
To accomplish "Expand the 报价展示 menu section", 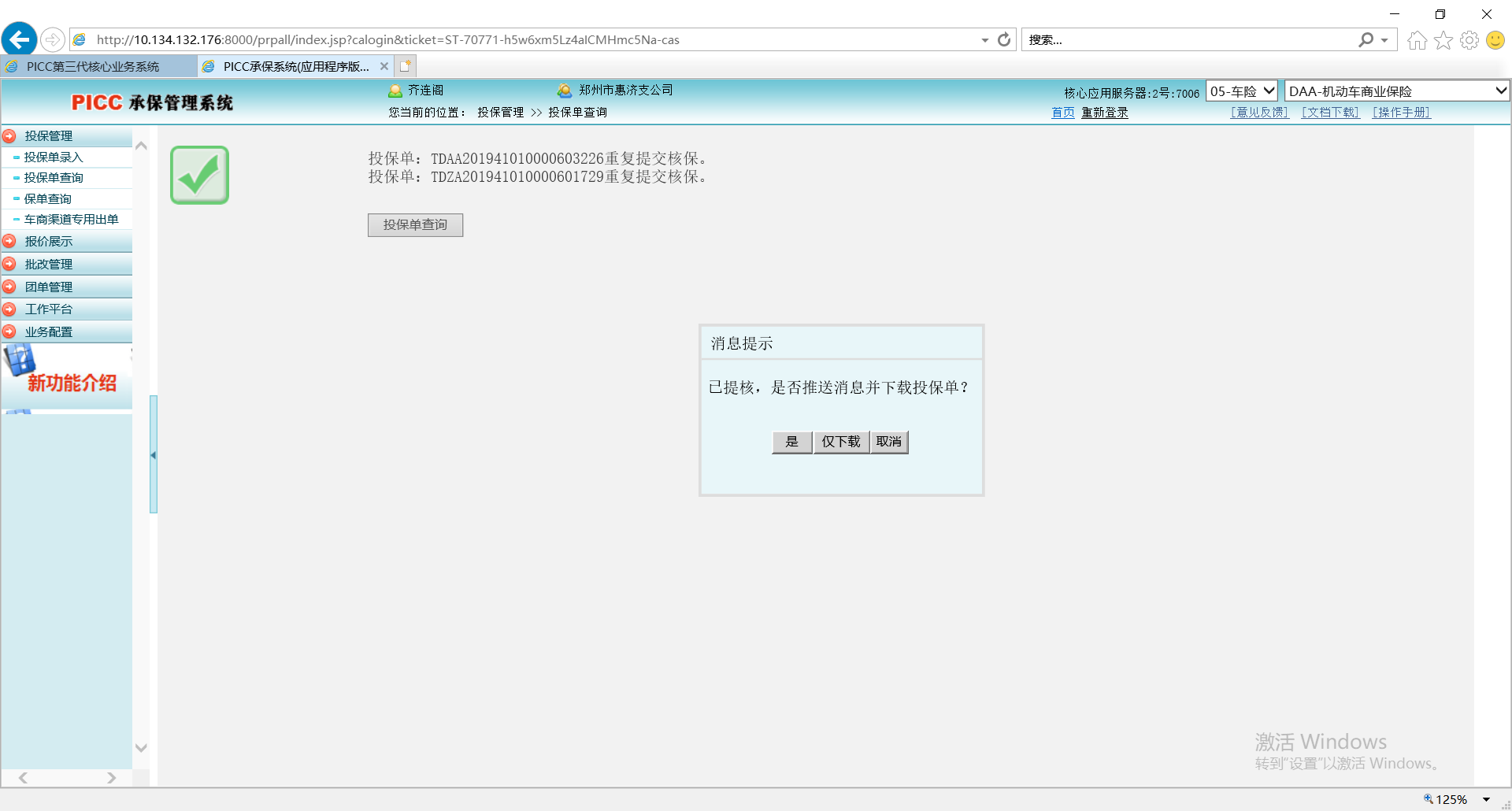I will click(x=48, y=242).
